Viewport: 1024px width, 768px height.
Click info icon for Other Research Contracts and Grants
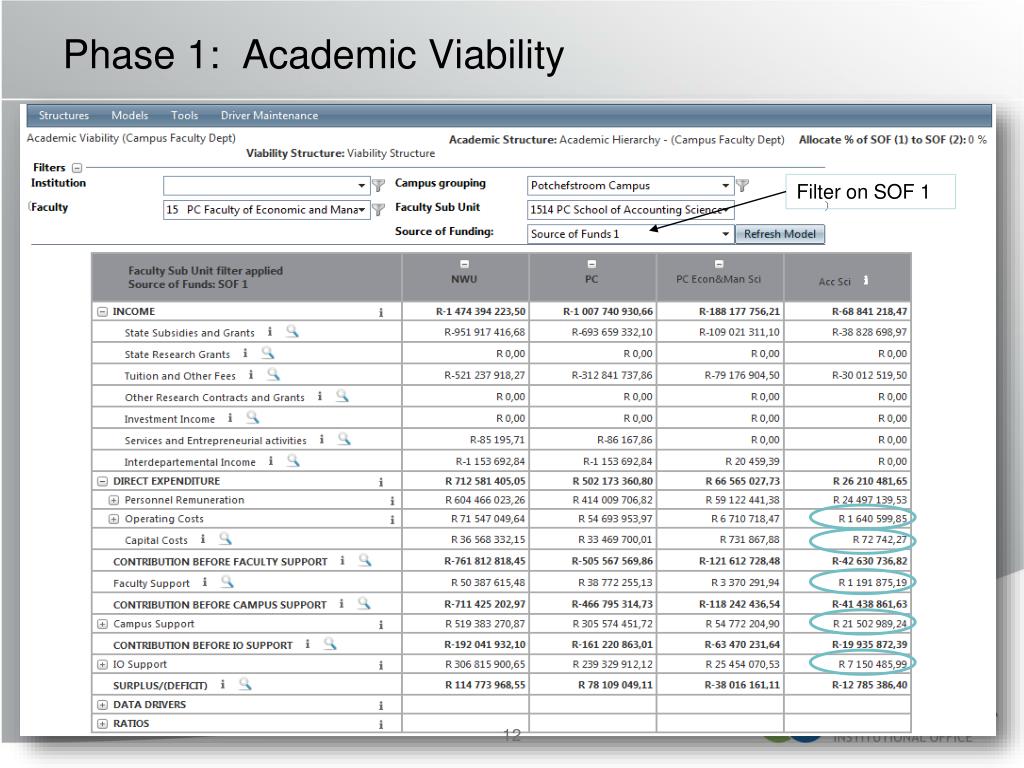click(x=320, y=396)
